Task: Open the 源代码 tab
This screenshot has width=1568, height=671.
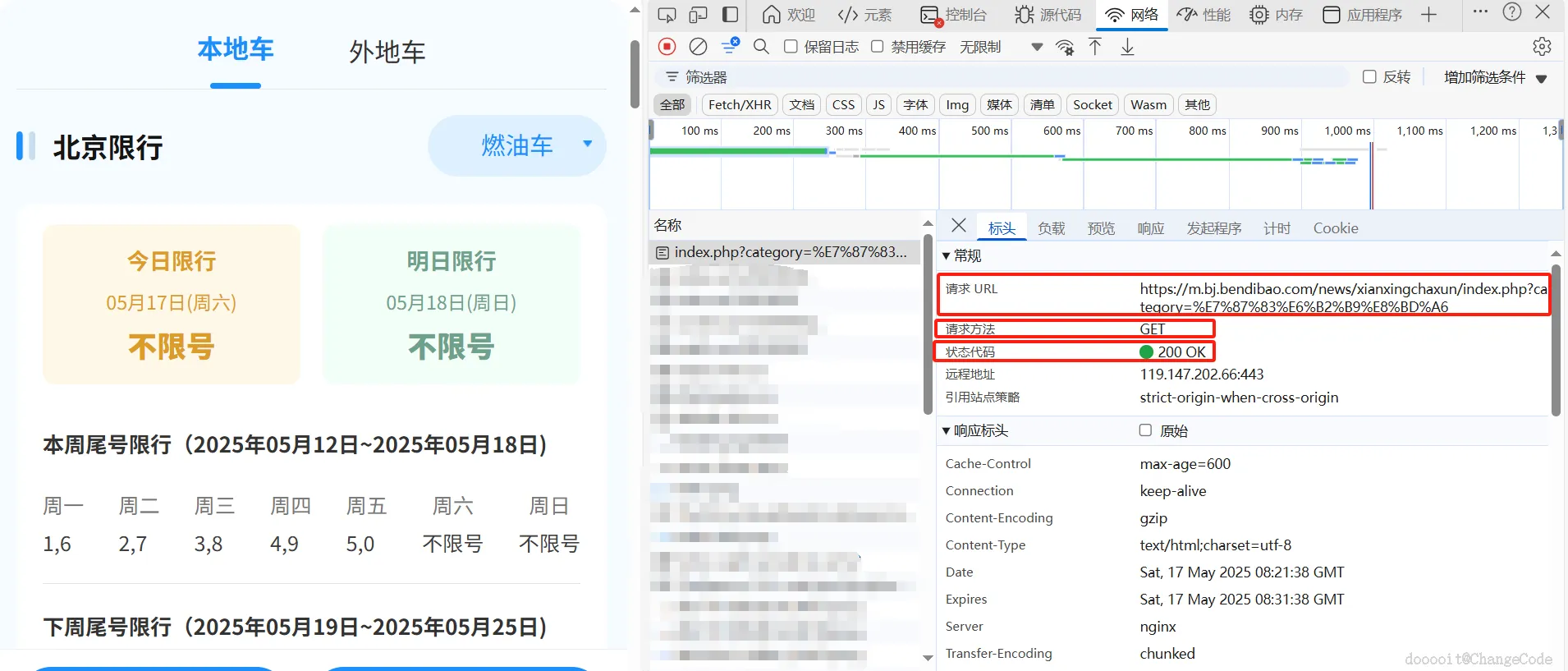Action: coord(1048,15)
